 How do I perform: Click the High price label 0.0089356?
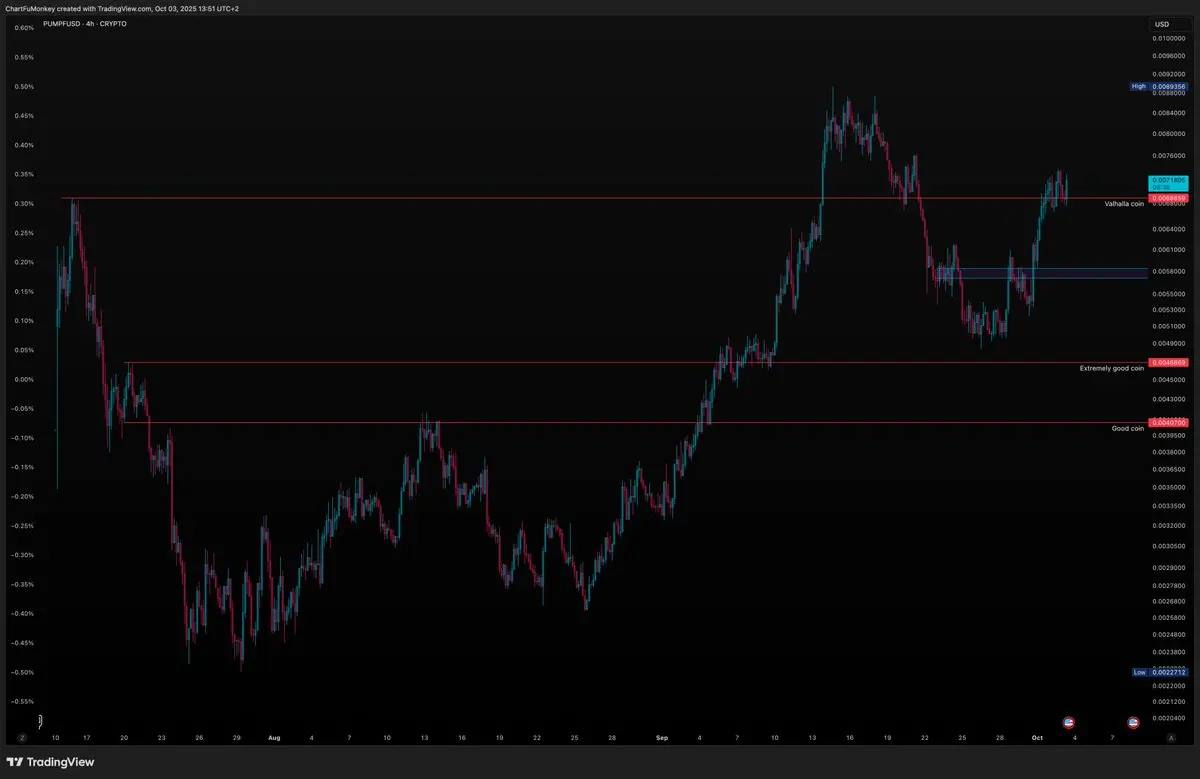coord(1168,87)
